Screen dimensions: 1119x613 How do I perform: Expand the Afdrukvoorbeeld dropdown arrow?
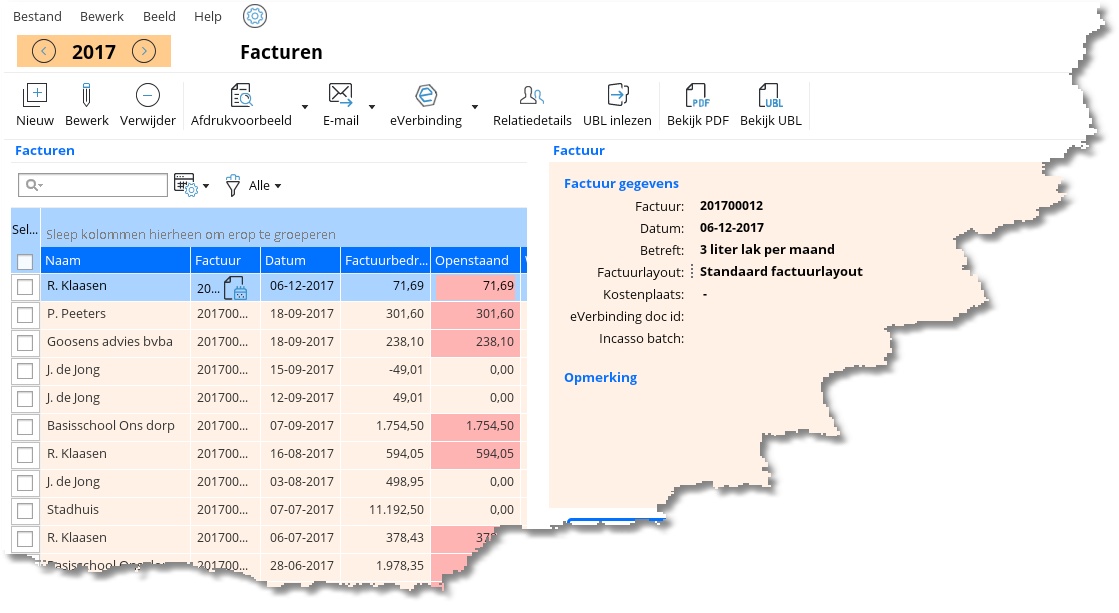point(304,106)
